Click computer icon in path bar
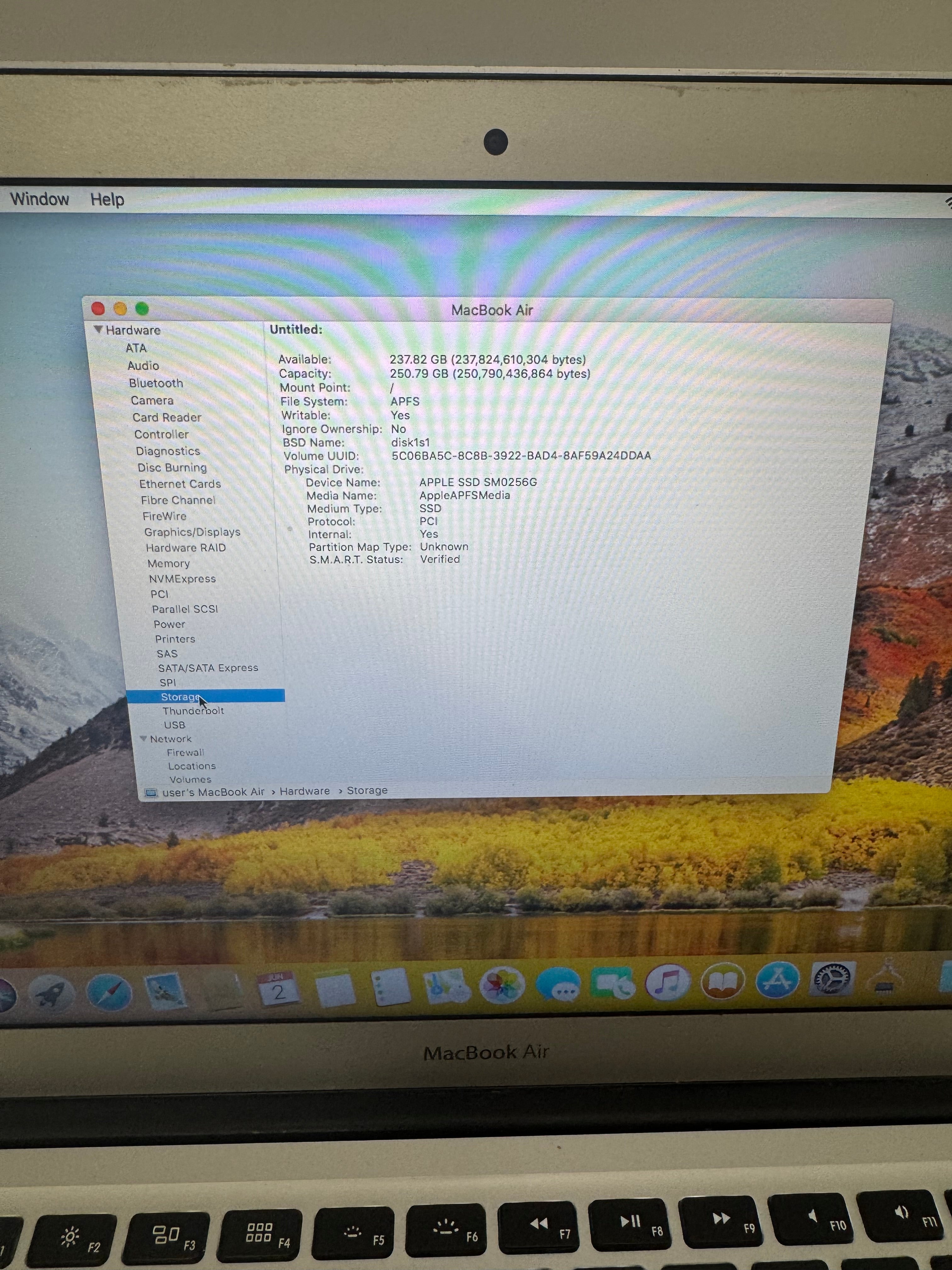Screen dimensions: 952x1270 pyautogui.click(x=151, y=793)
